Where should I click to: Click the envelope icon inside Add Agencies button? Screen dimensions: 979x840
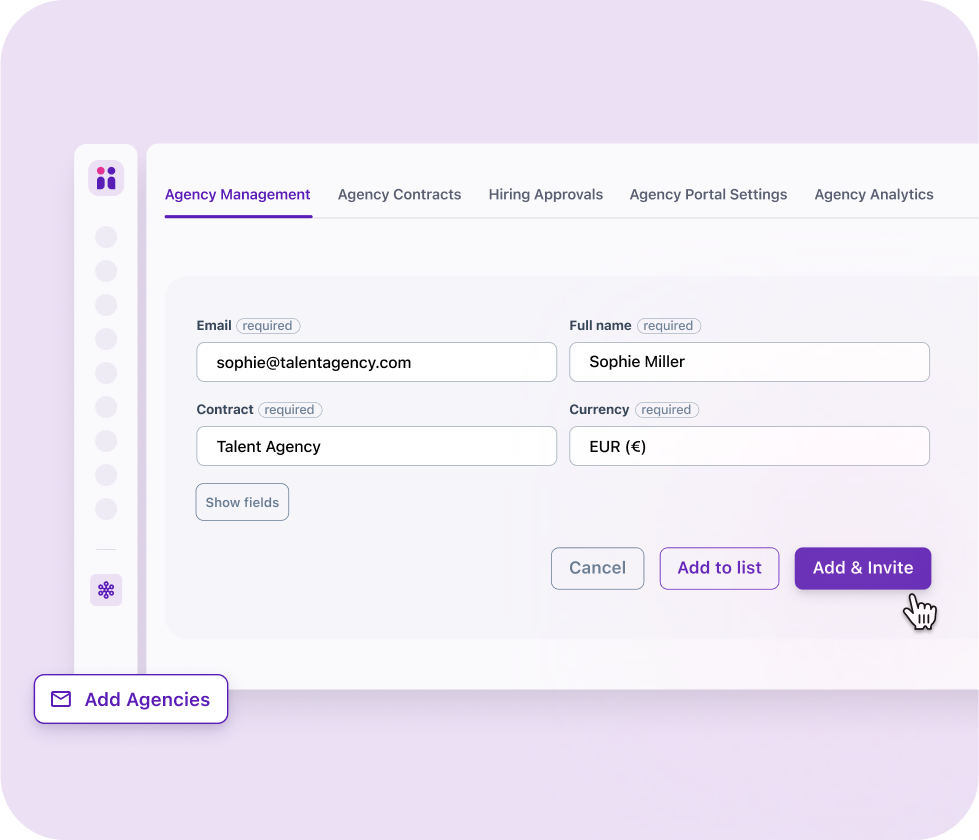click(x=61, y=699)
